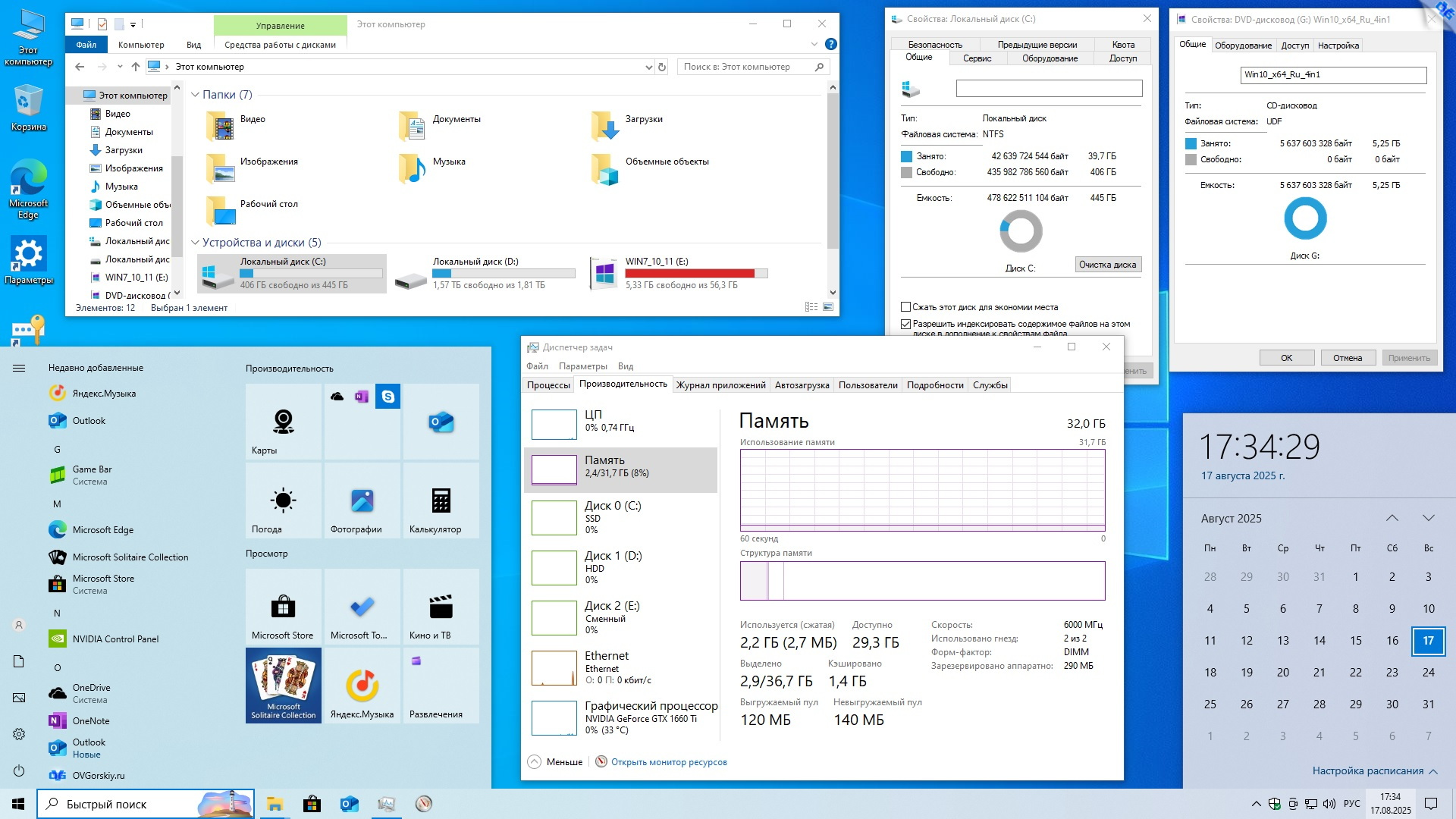Open the Calculator tile in Start menu
The width and height of the screenshot is (1456, 819).
pos(441,501)
